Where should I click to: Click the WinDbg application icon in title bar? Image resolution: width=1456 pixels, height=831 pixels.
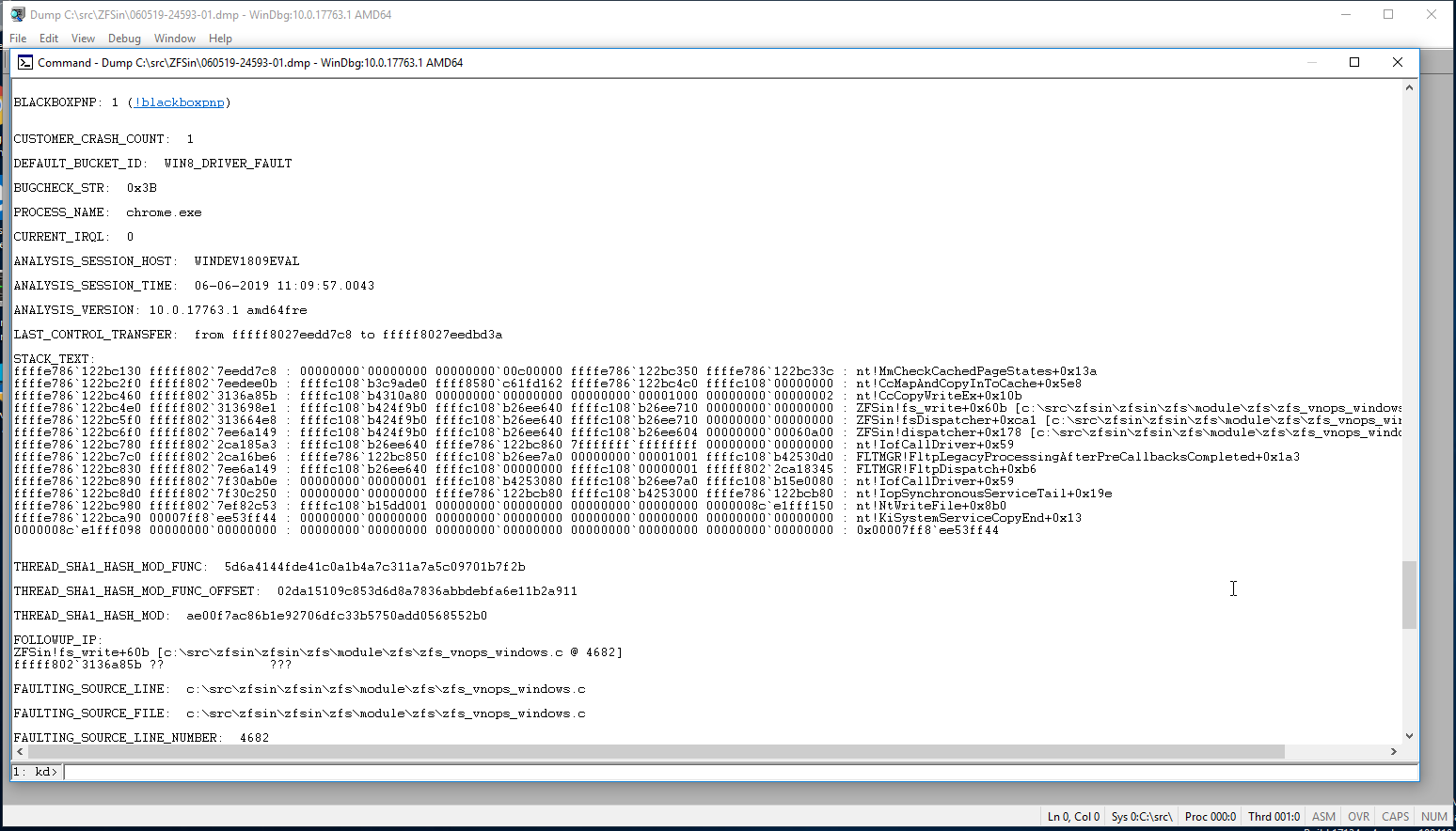pos(18,15)
